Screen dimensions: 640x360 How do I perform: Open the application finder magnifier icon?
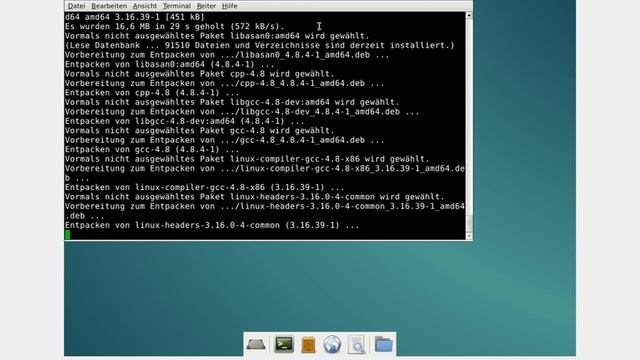click(x=357, y=345)
